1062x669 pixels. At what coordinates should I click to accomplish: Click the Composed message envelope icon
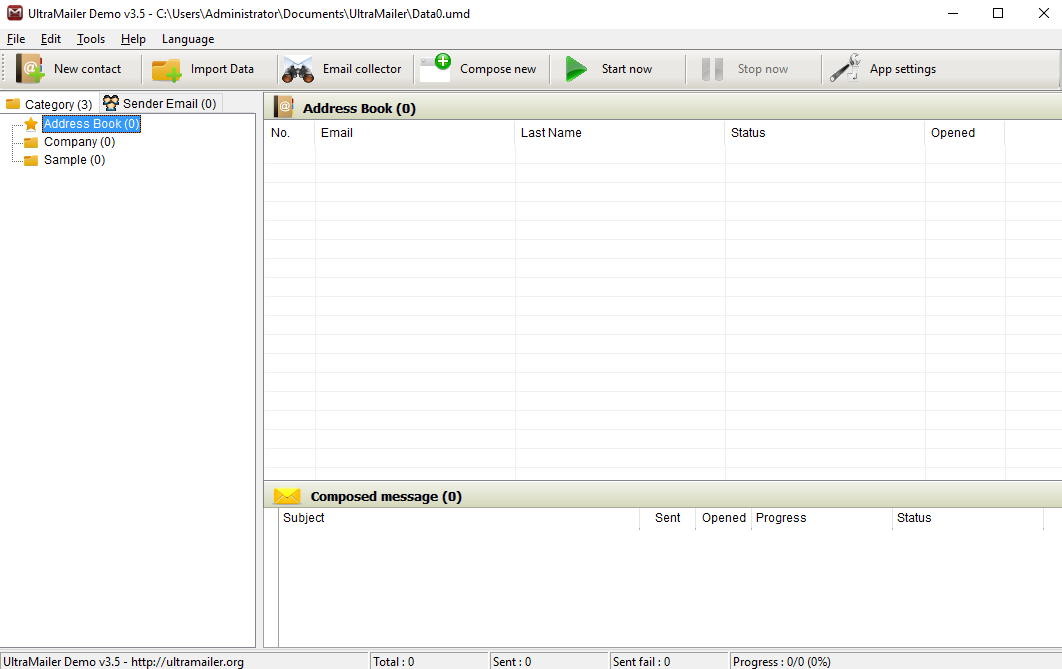(285, 495)
